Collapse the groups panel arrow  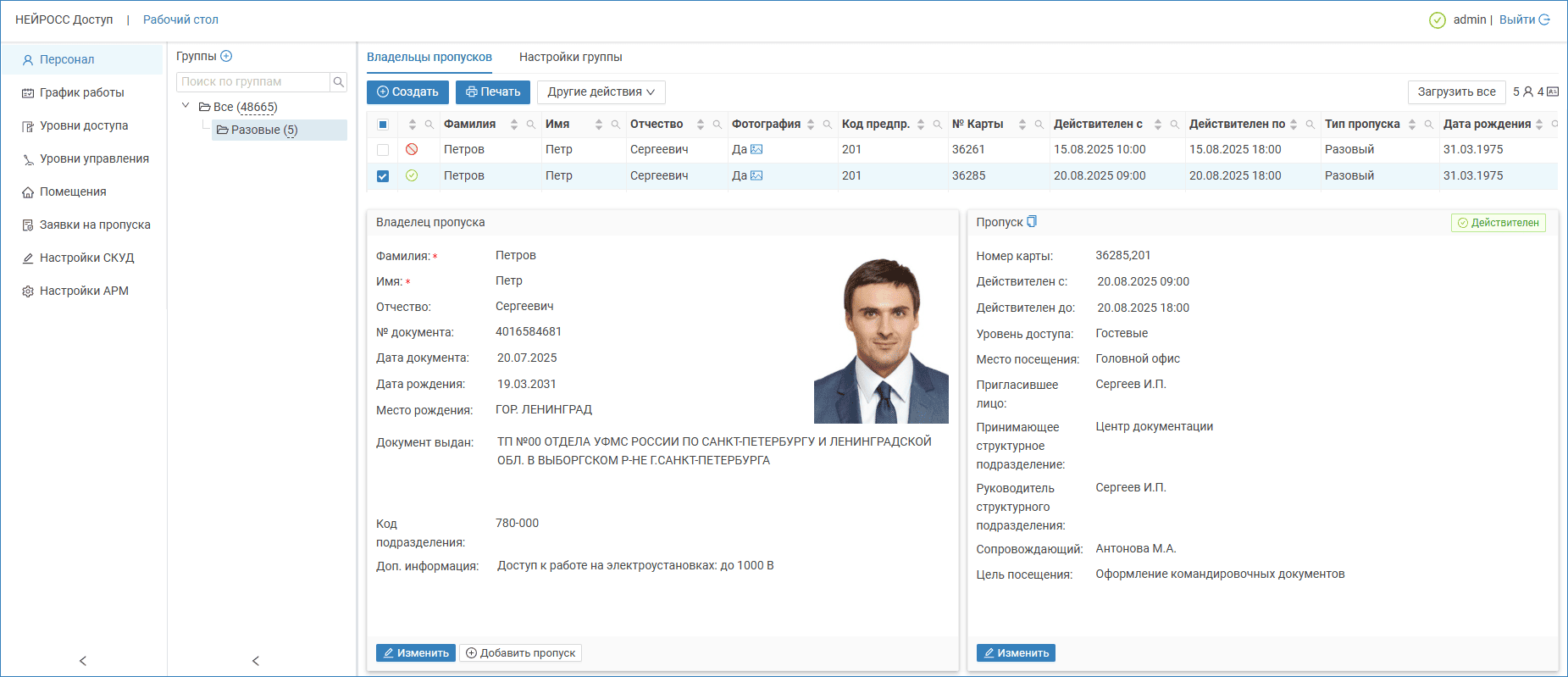[x=256, y=661]
